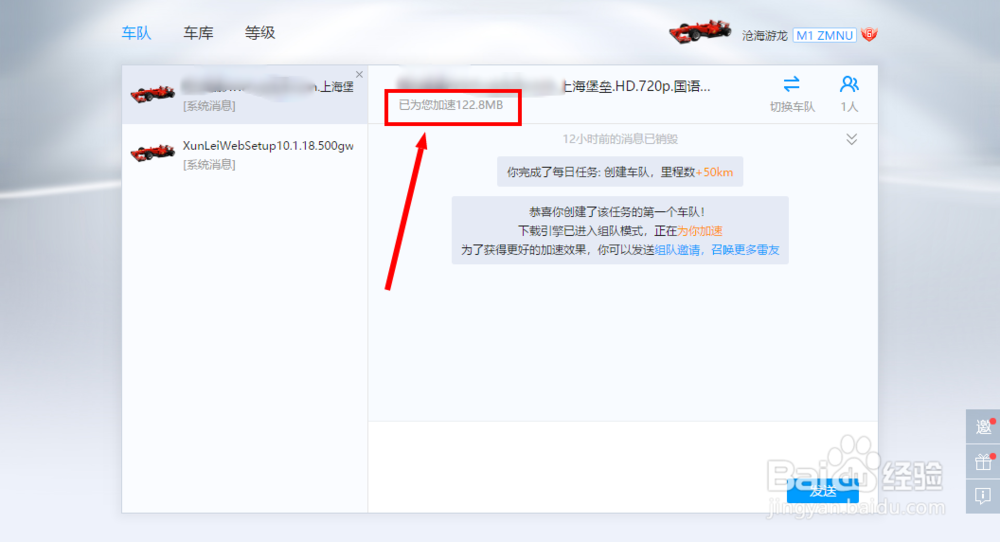The width and height of the screenshot is (1000, 542).
Task: Click the 上海堡垒.HD.720p.国语 chat title
Action: (636, 86)
